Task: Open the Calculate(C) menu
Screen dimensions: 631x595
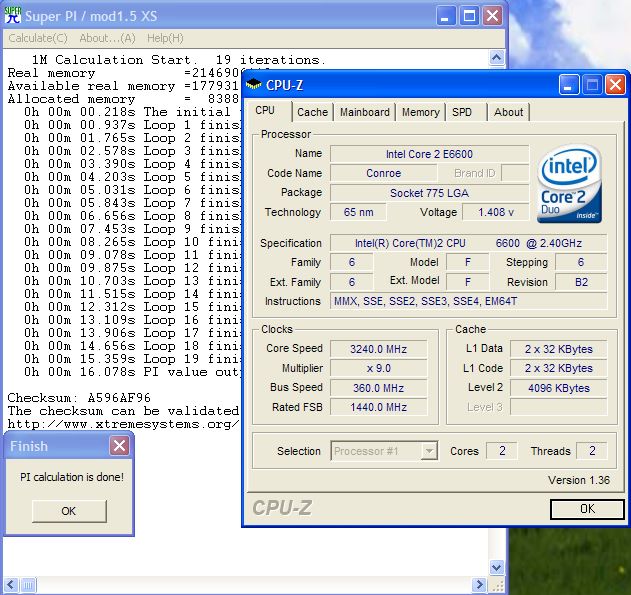Action: [x=38, y=38]
